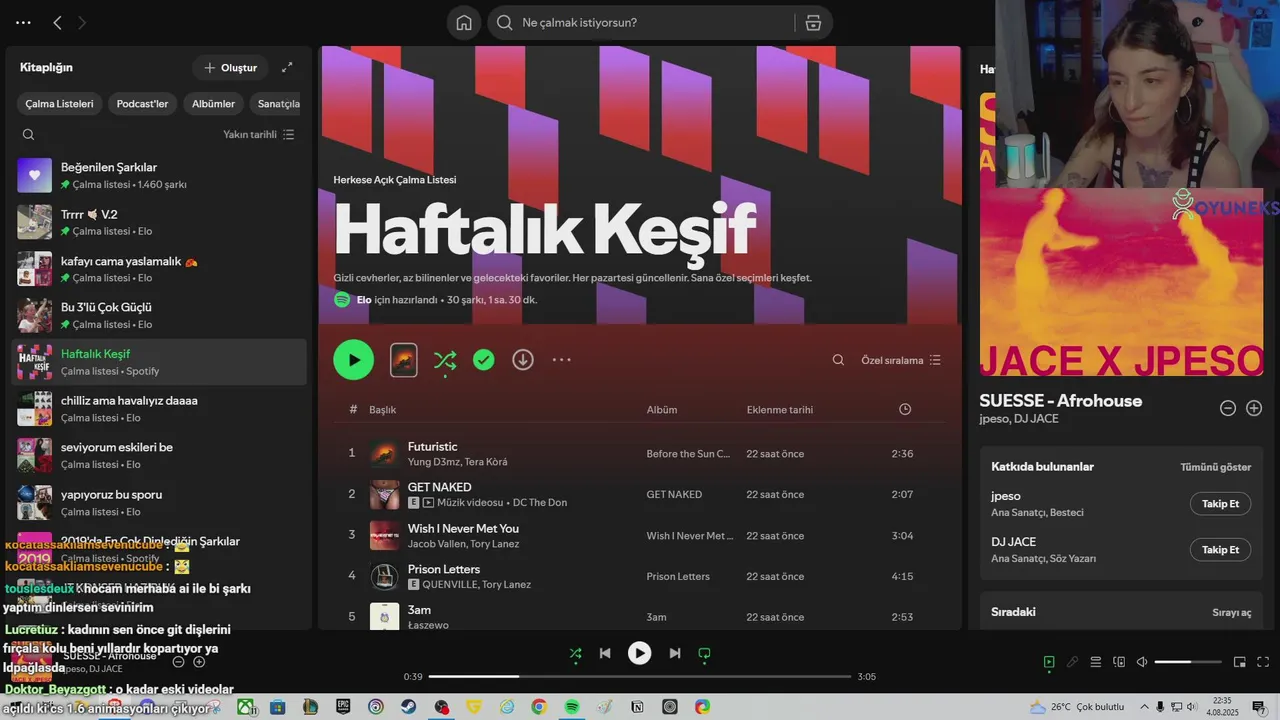Adjust the volume slider in player bar
The image size is (1280, 720).
(1188, 662)
